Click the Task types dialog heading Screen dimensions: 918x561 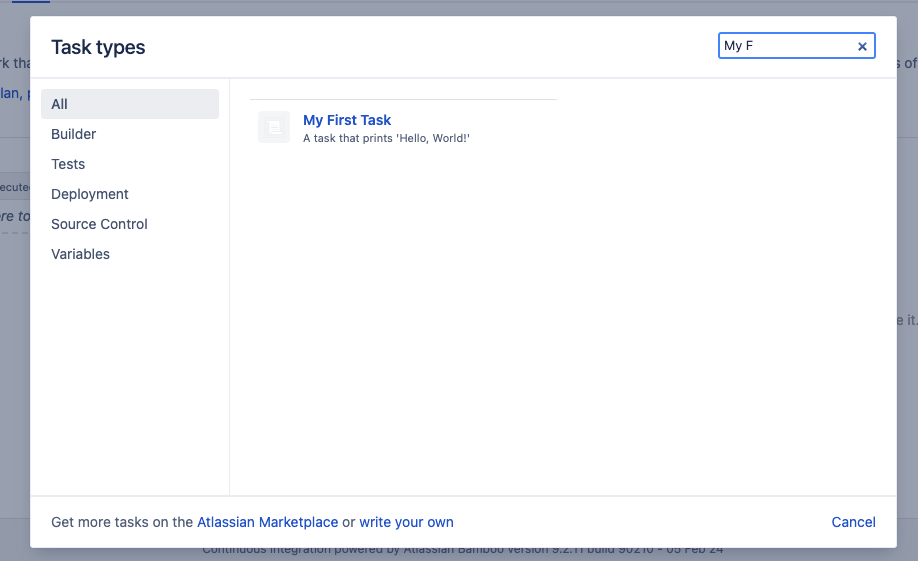click(x=98, y=47)
